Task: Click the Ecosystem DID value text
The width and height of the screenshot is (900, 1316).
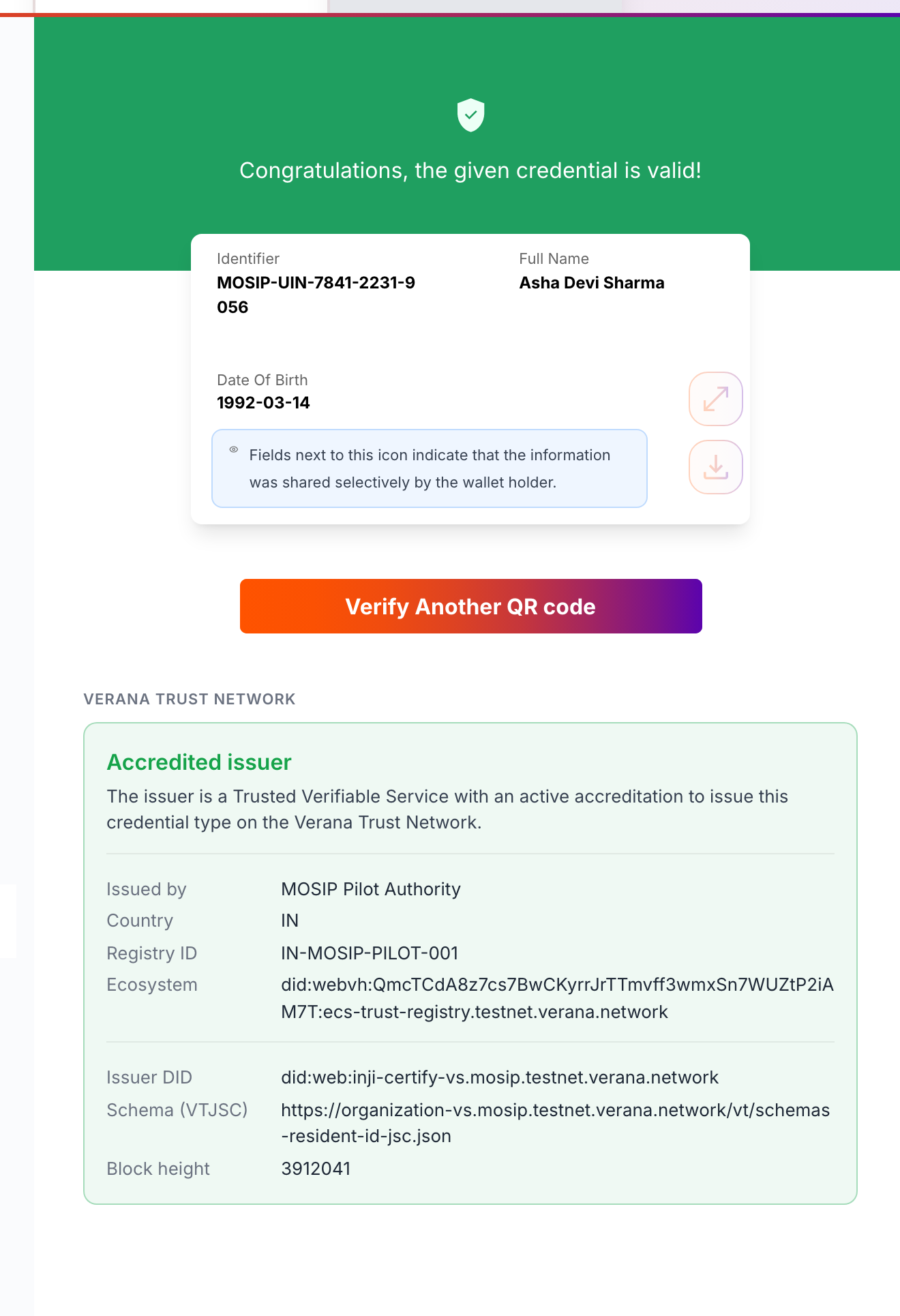Action: (557, 998)
